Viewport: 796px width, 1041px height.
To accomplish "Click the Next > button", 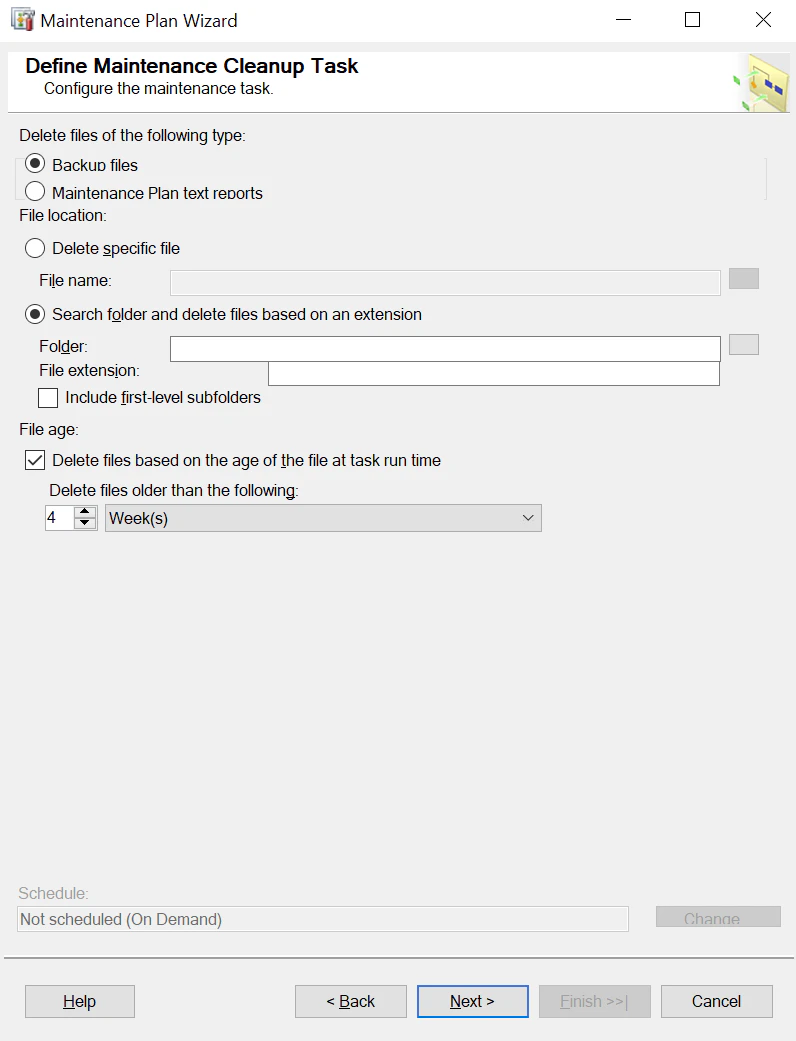I will pyautogui.click(x=473, y=1001).
